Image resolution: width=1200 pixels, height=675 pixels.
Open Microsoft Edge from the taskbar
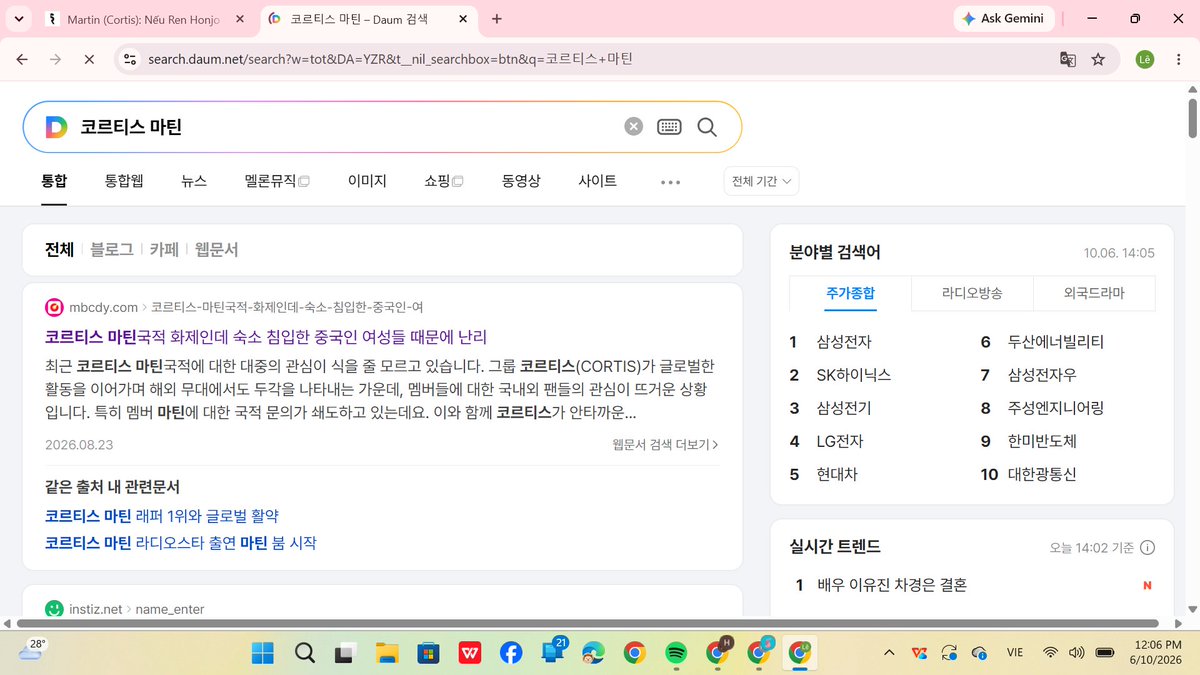click(x=593, y=653)
